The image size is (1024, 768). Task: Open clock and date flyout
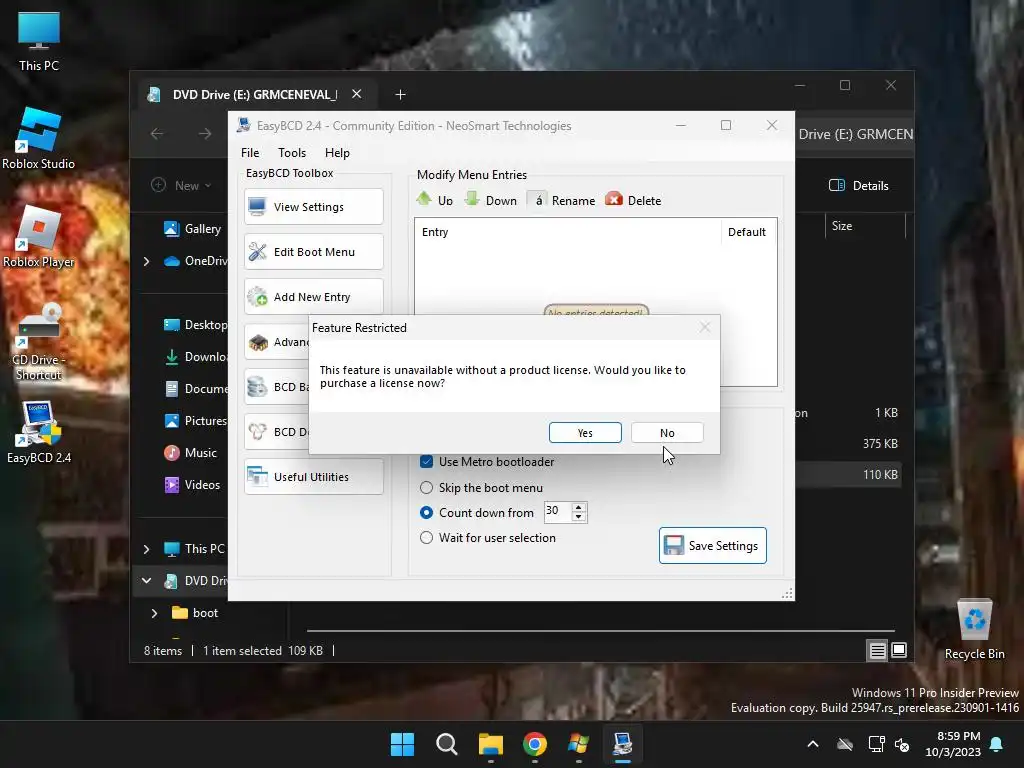pos(953,744)
